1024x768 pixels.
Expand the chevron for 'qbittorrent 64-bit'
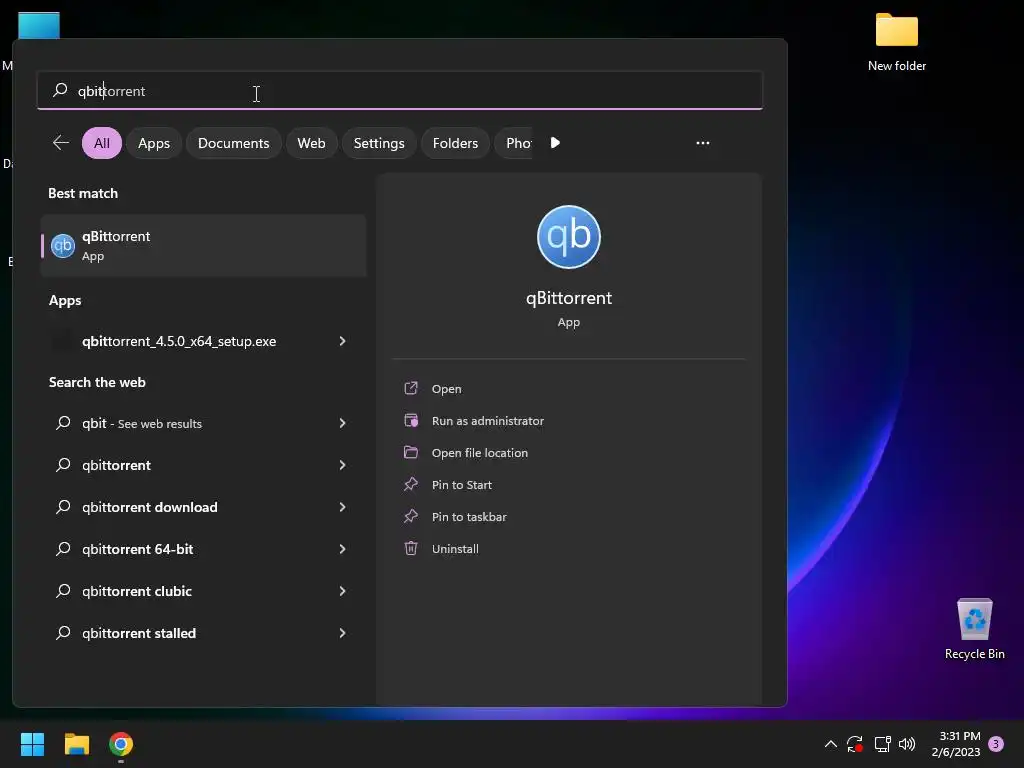(342, 549)
